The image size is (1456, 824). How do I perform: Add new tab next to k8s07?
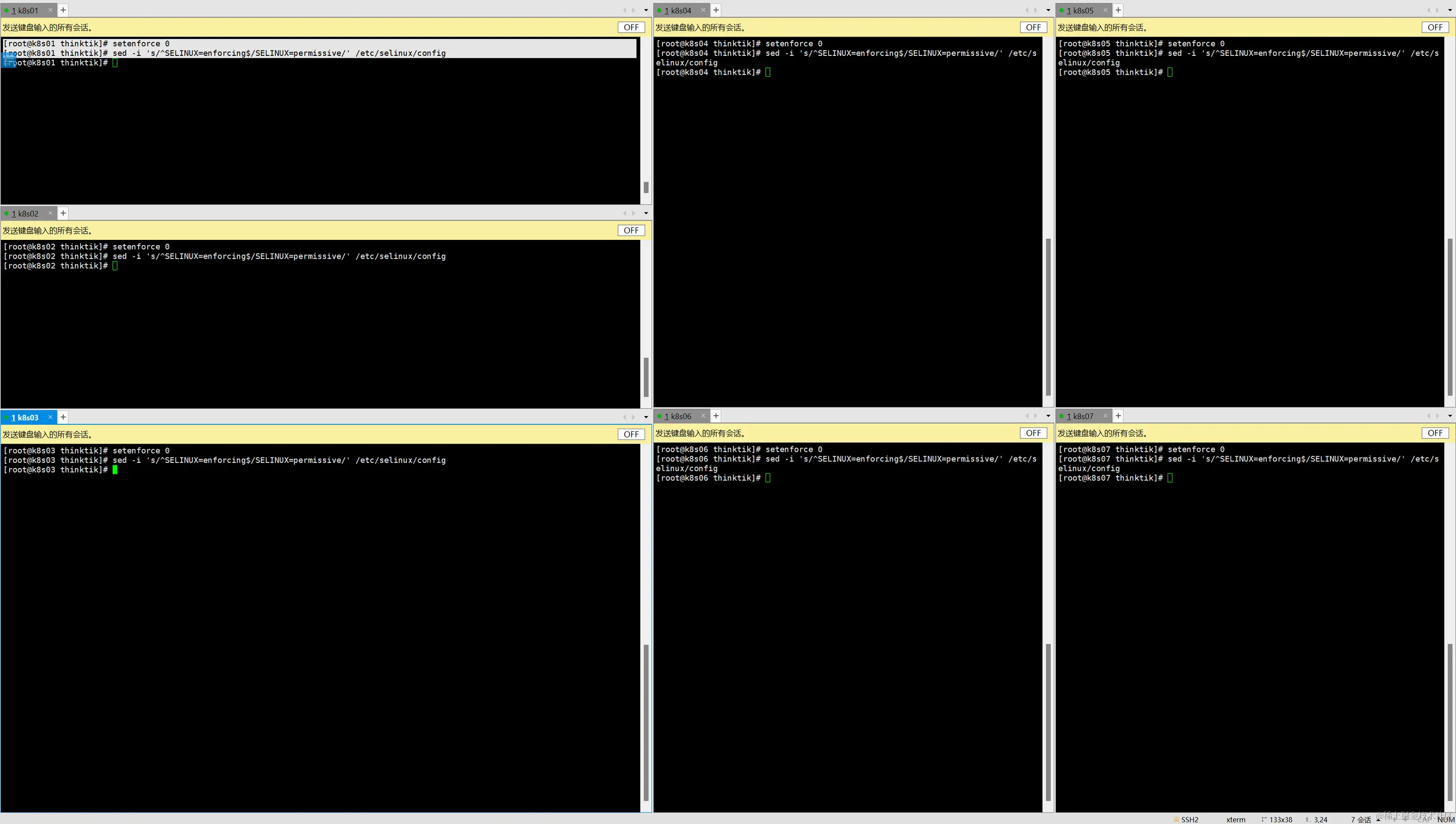pos(1118,416)
